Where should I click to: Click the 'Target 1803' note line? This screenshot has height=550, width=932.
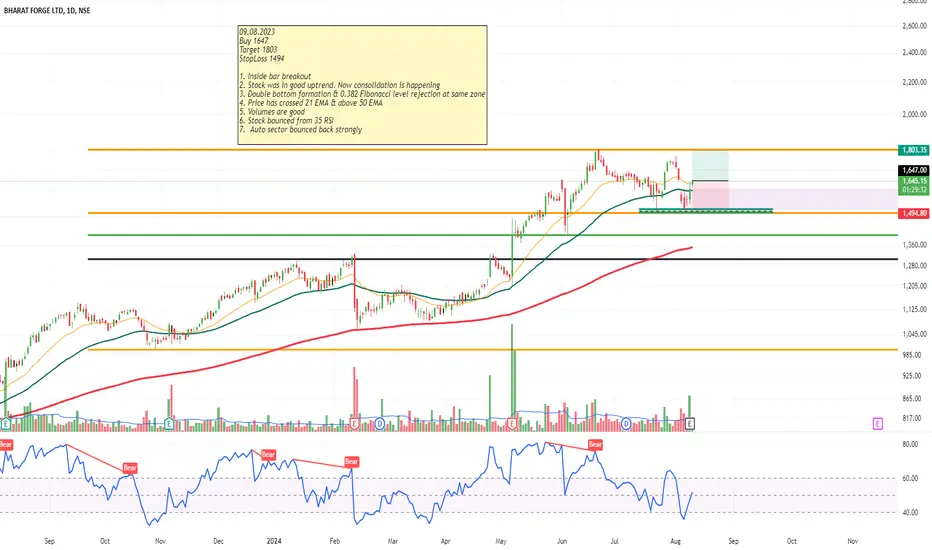tap(258, 49)
